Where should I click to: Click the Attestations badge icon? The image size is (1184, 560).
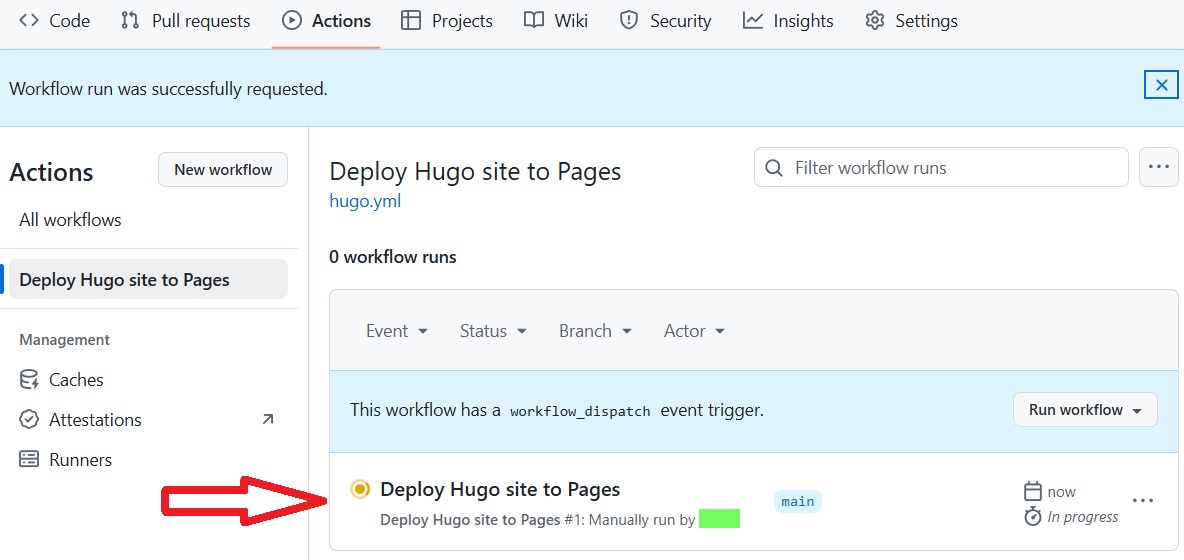click(30, 420)
